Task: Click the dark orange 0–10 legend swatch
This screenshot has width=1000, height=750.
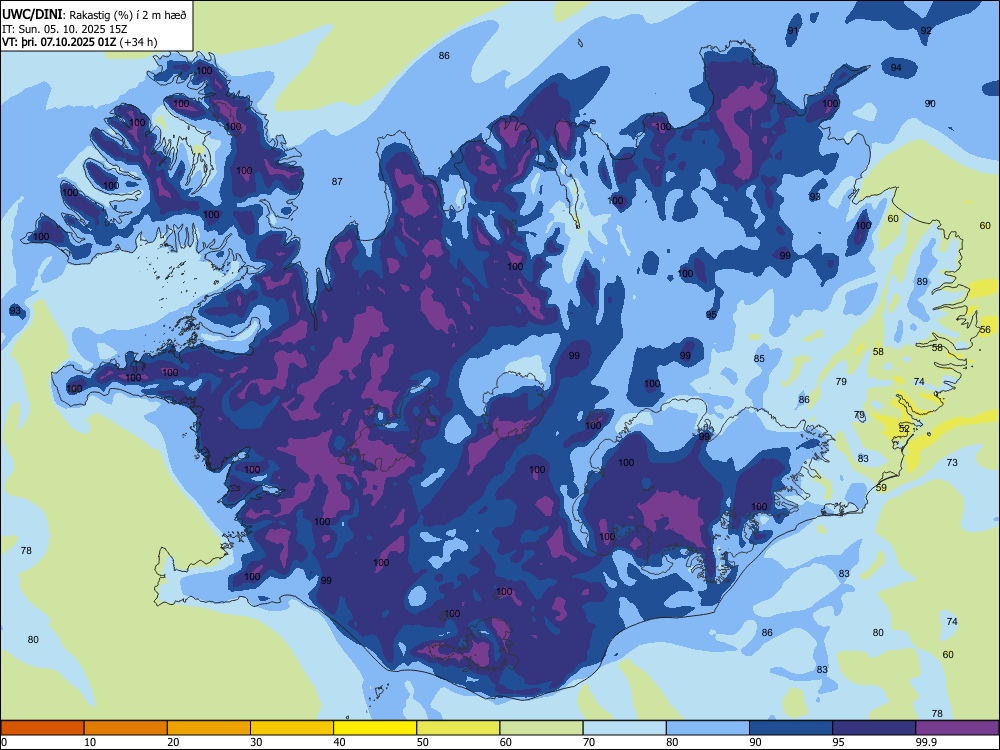Action: [x=42, y=728]
